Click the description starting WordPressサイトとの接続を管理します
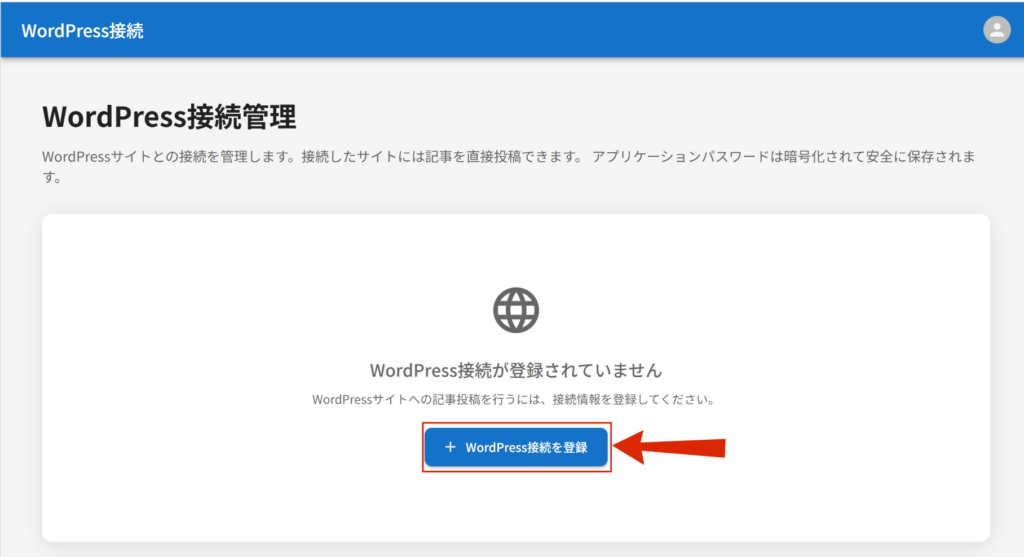Screen dimensions: 1024x557 (x=509, y=167)
